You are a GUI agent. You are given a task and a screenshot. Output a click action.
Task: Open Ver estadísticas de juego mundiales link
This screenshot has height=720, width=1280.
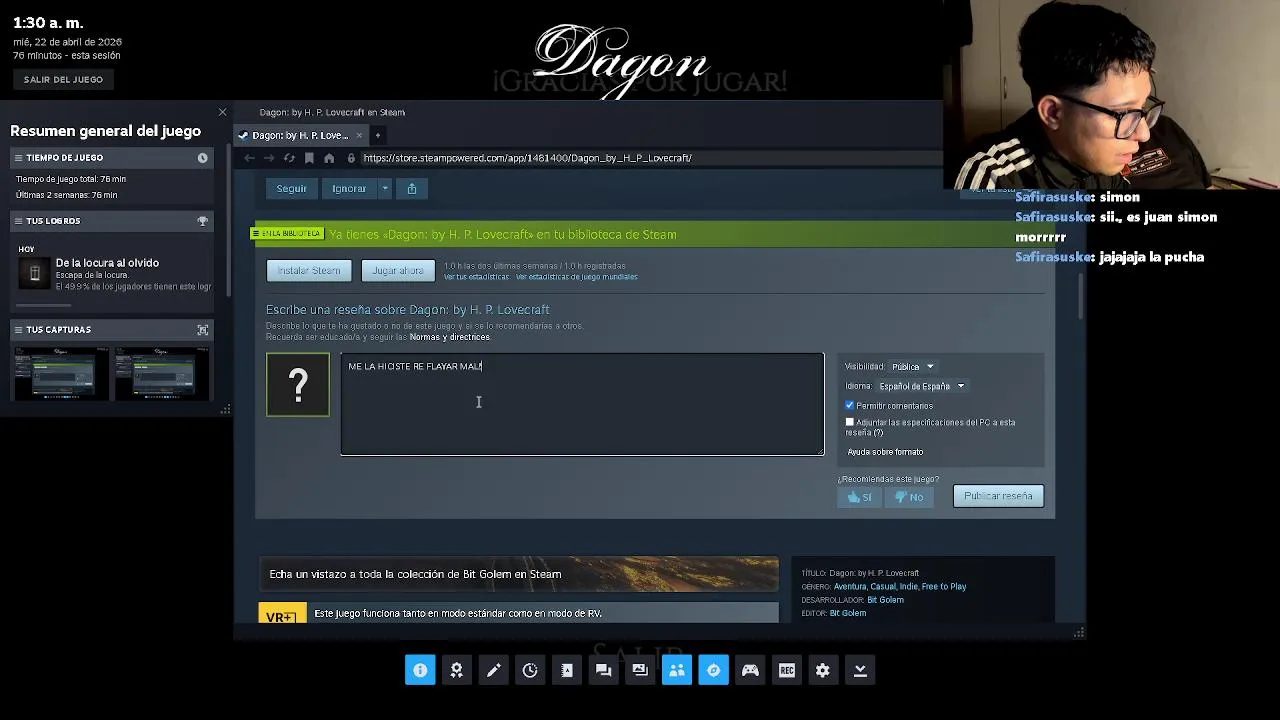(577, 277)
